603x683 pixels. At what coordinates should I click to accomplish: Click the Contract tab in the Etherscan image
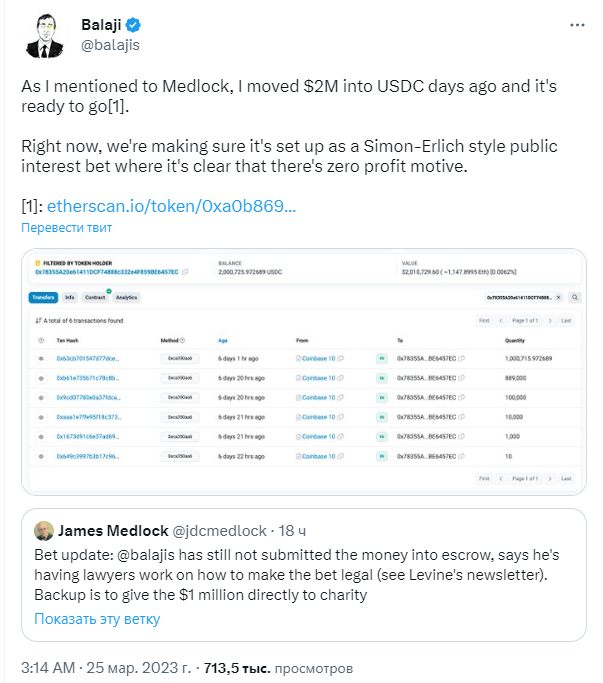click(x=95, y=298)
